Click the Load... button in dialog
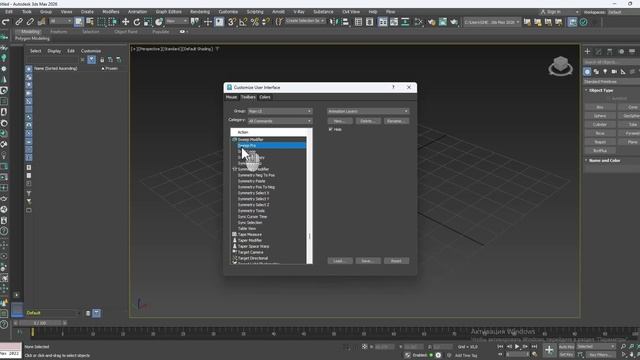The width and height of the screenshot is (640, 360). click(340, 261)
